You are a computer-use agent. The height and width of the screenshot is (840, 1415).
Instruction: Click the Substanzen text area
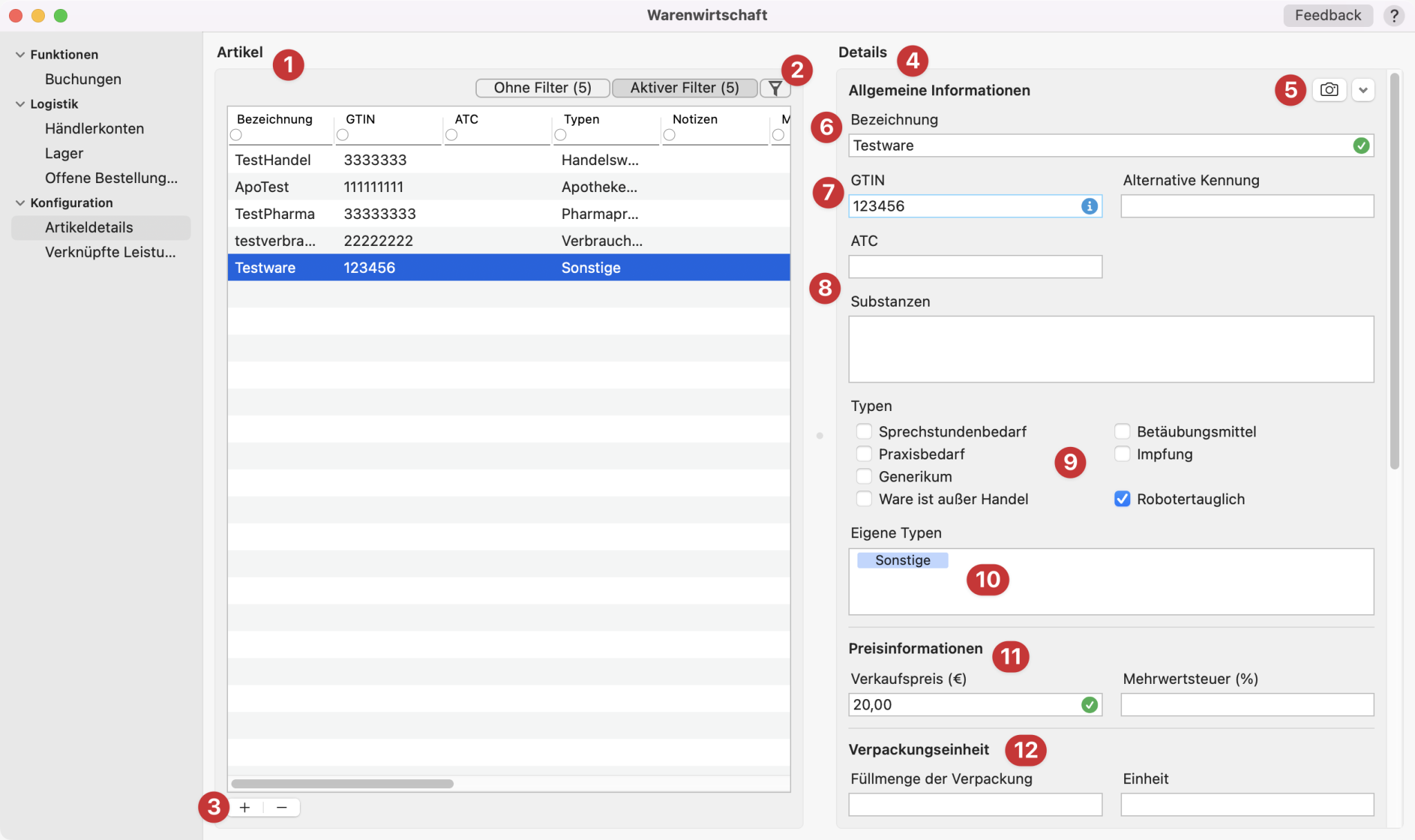1111,350
